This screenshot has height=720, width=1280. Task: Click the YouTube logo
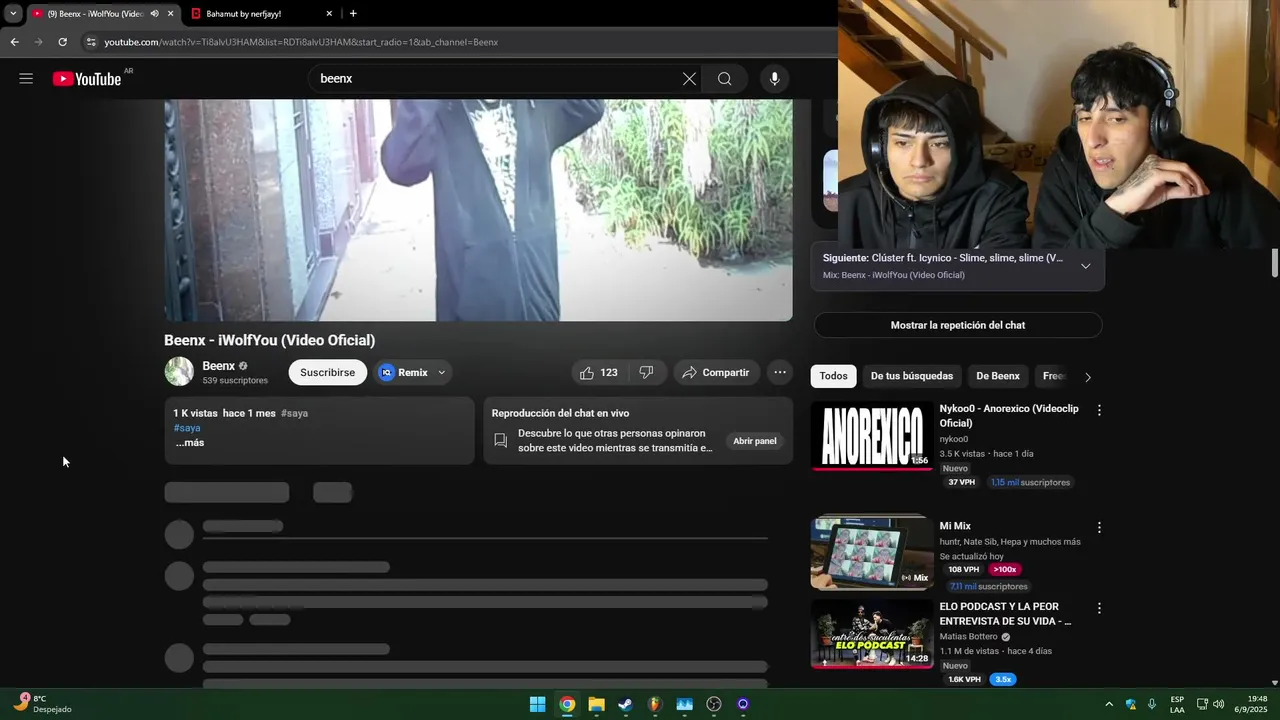tap(87, 79)
